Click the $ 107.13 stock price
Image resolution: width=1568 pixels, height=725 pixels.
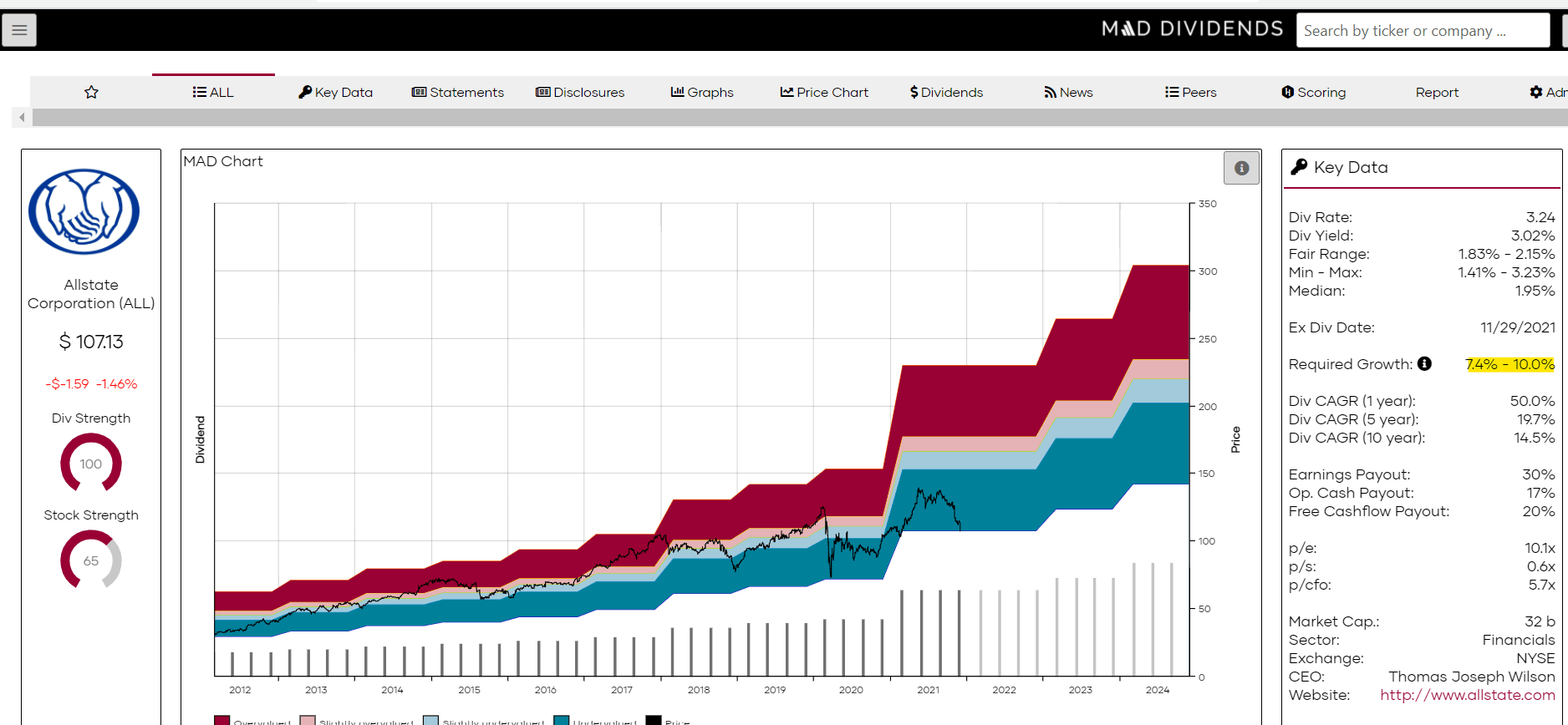point(91,342)
